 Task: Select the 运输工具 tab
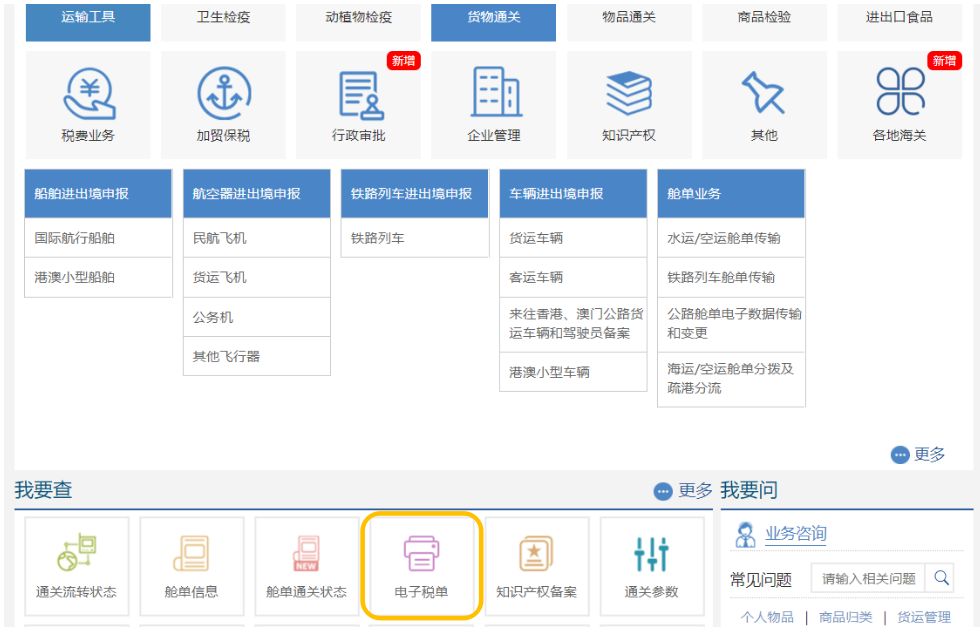coord(88,22)
